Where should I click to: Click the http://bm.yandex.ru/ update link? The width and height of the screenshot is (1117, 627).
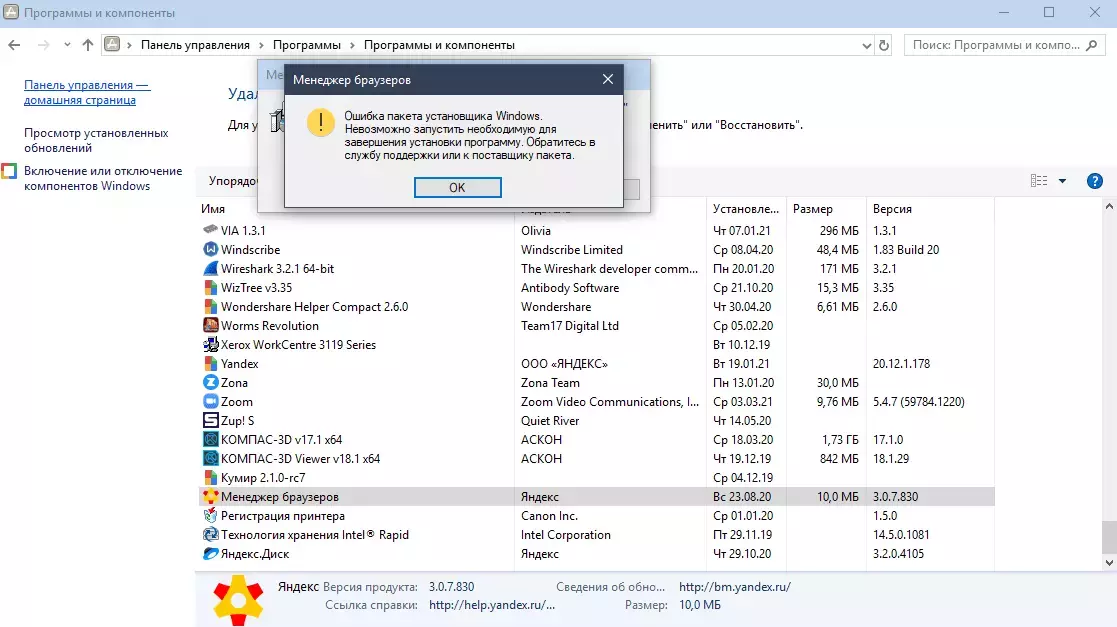coord(734,587)
